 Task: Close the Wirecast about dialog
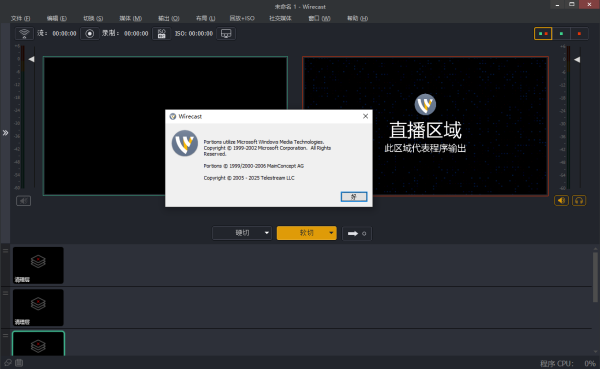[x=365, y=116]
